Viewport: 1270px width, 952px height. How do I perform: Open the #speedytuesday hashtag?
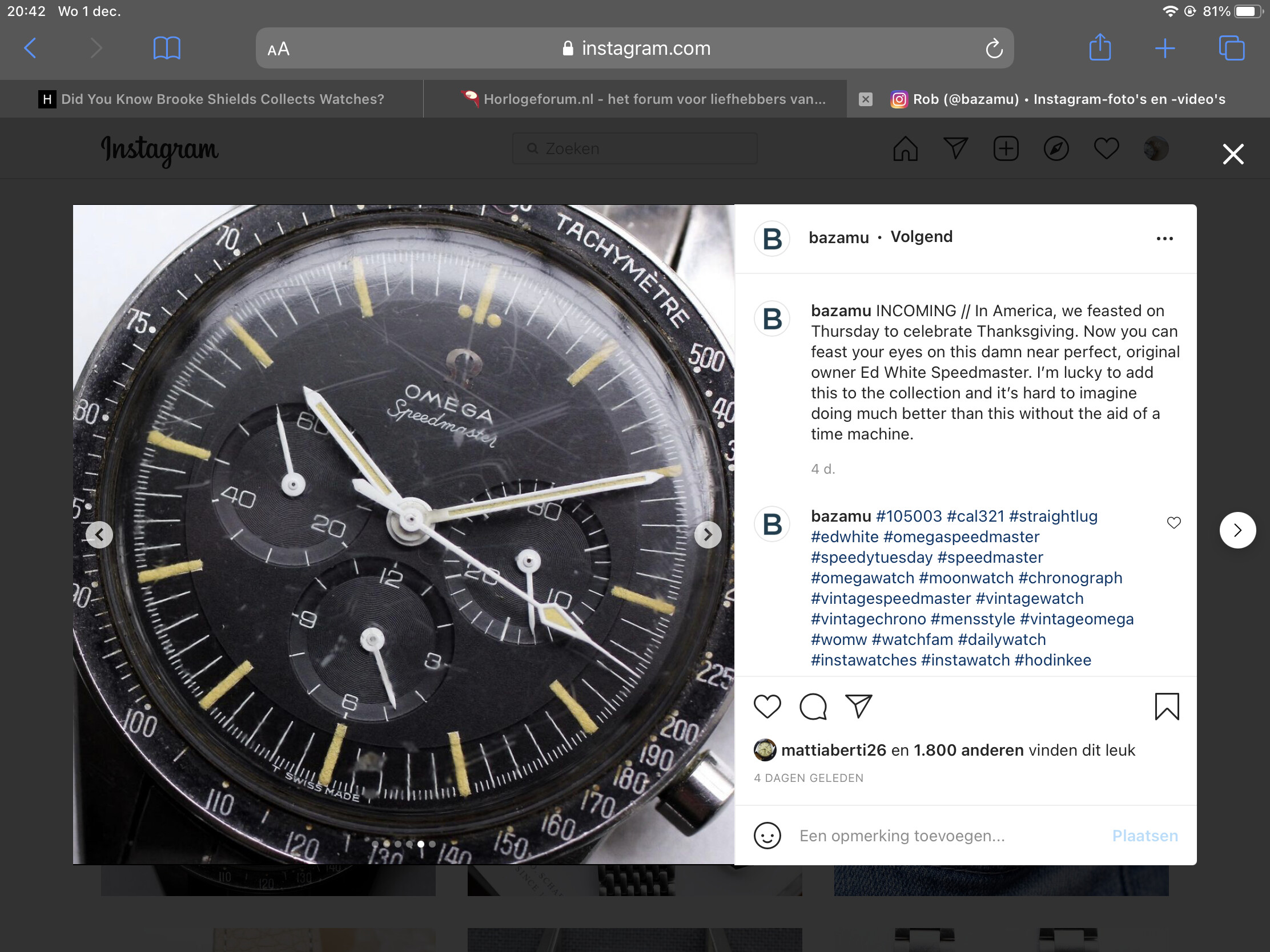(x=871, y=557)
